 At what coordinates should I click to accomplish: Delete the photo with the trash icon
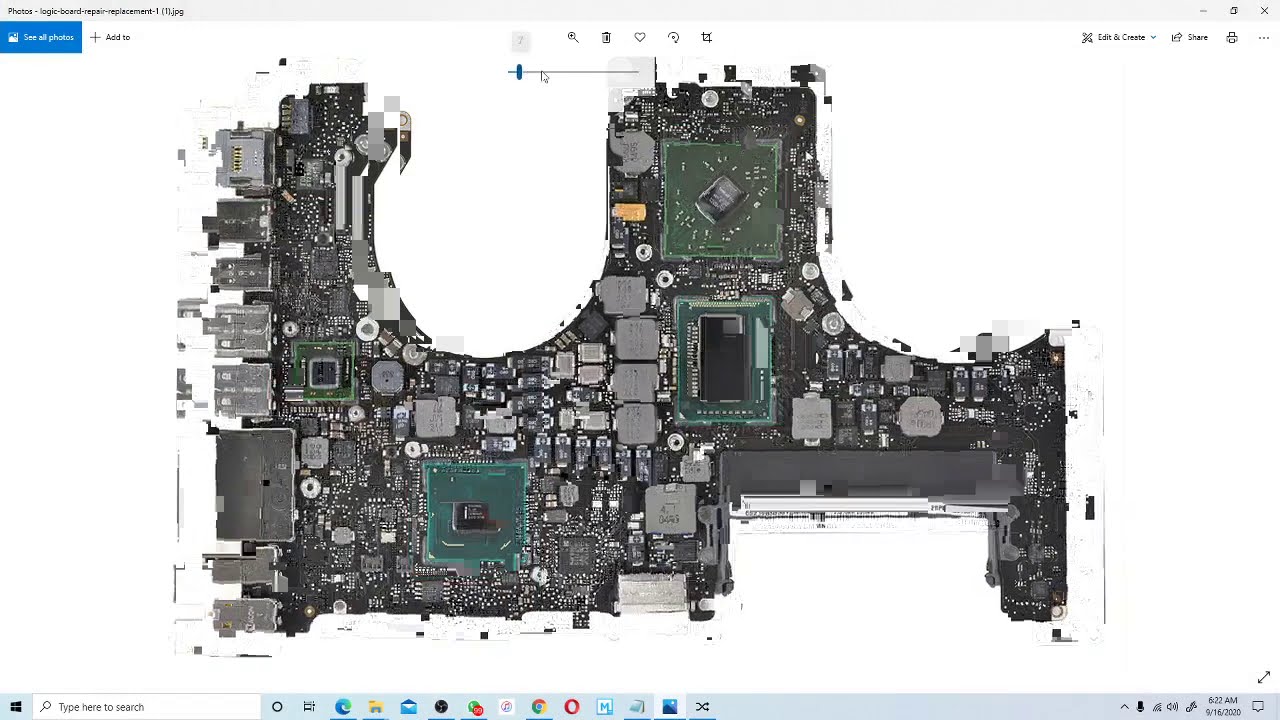point(606,37)
